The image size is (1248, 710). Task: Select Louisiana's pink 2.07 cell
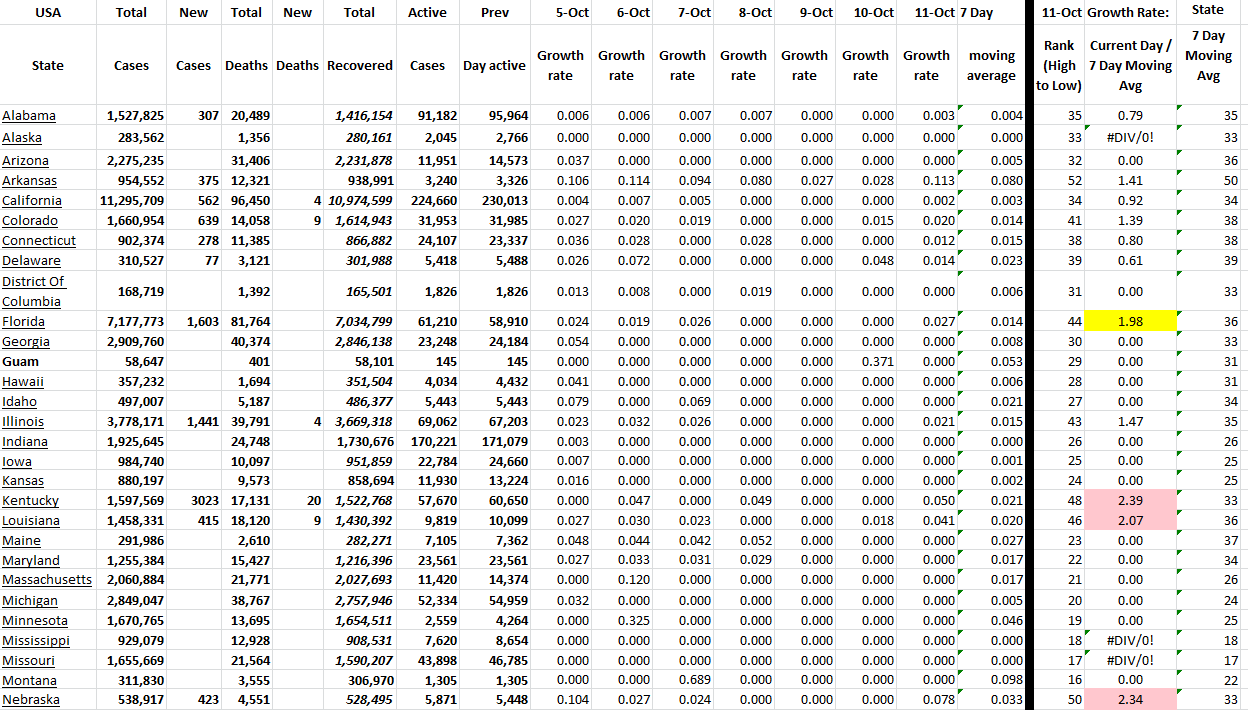point(1131,521)
